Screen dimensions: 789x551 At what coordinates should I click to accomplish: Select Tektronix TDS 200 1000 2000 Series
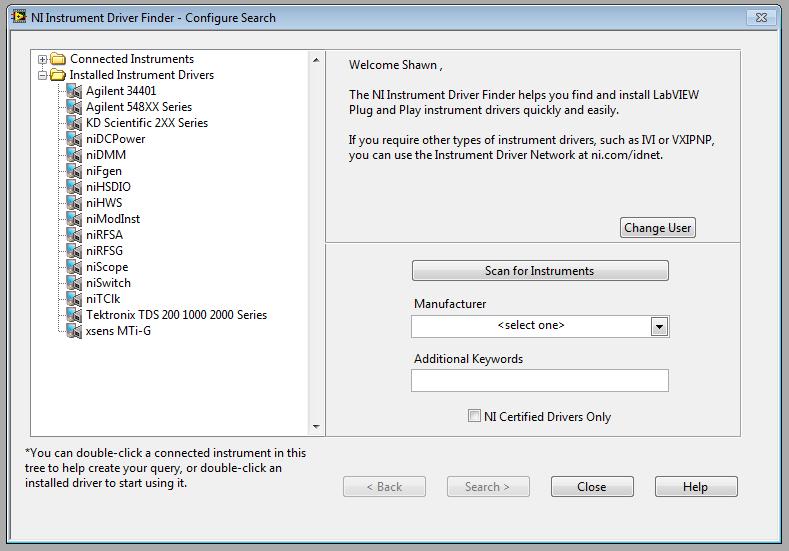click(176, 315)
